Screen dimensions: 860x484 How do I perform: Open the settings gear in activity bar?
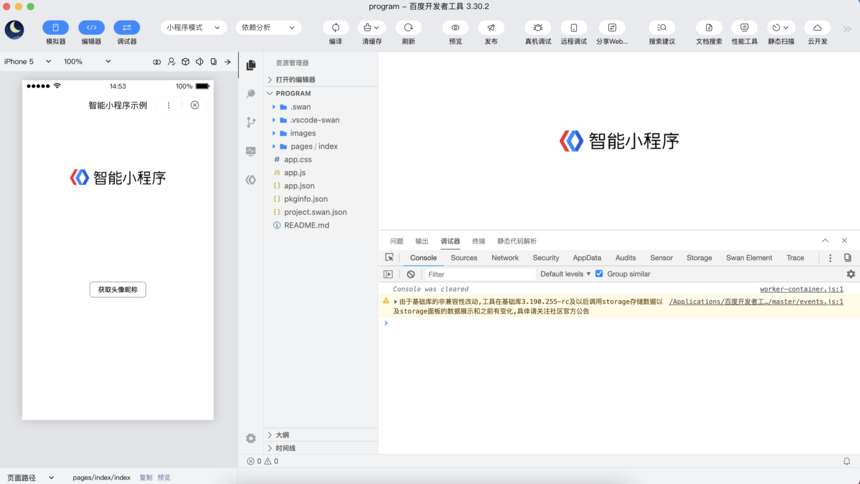[x=251, y=438]
